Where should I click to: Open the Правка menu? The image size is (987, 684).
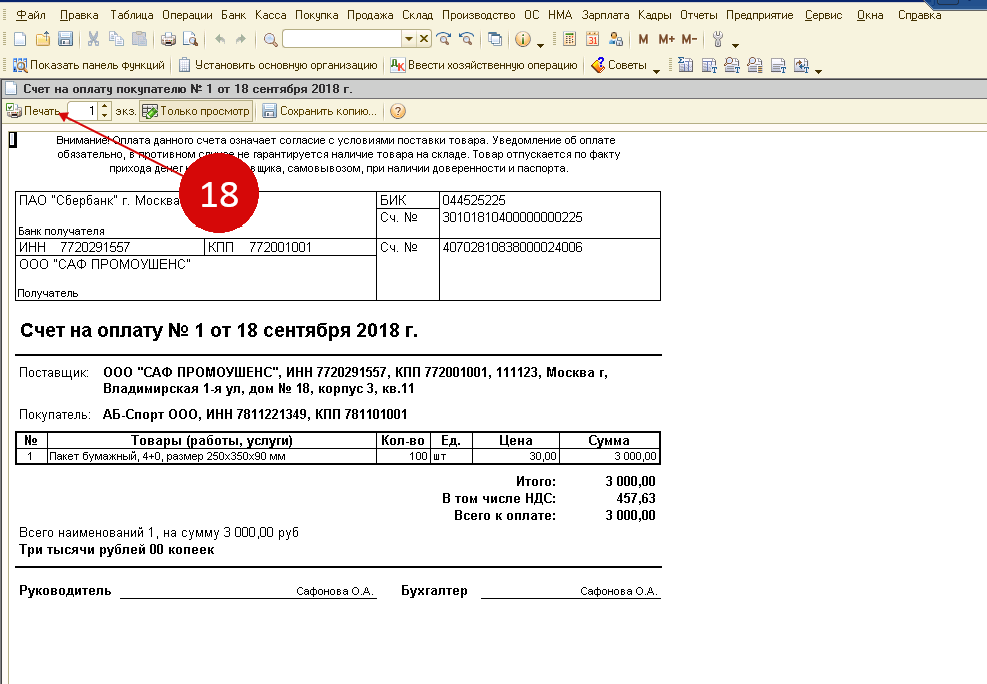coord(79,14)
